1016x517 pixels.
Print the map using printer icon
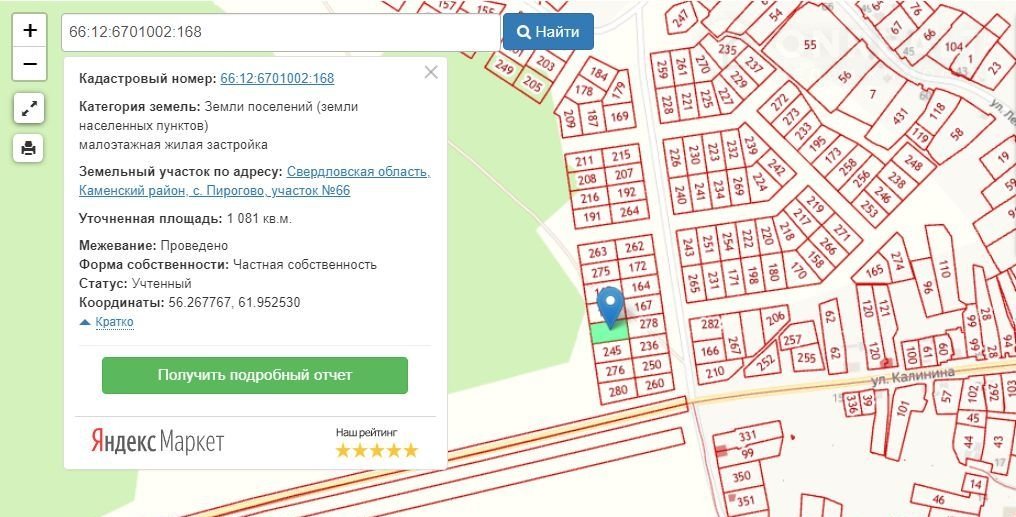(29, 148)
